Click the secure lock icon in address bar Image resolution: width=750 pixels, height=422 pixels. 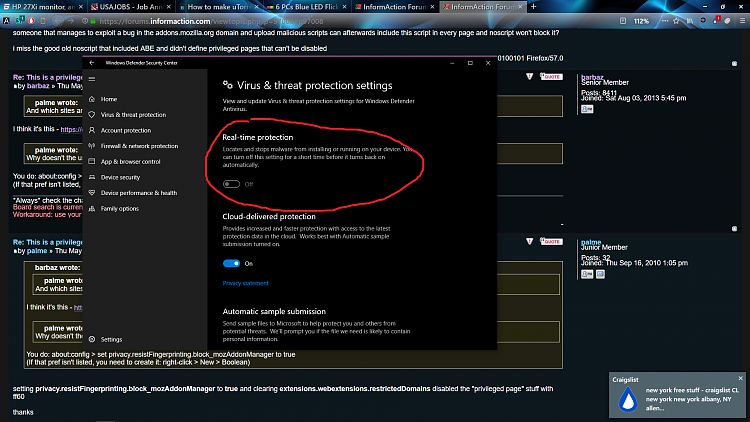[93, 21]
